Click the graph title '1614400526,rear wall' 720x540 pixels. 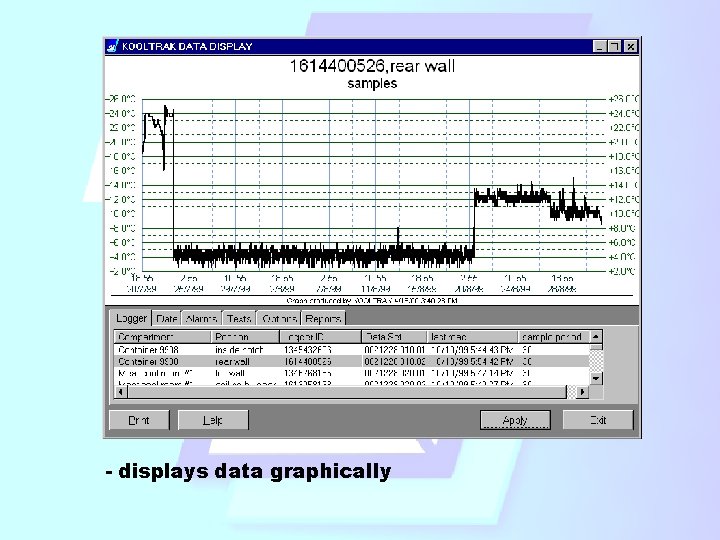point(372,66)
